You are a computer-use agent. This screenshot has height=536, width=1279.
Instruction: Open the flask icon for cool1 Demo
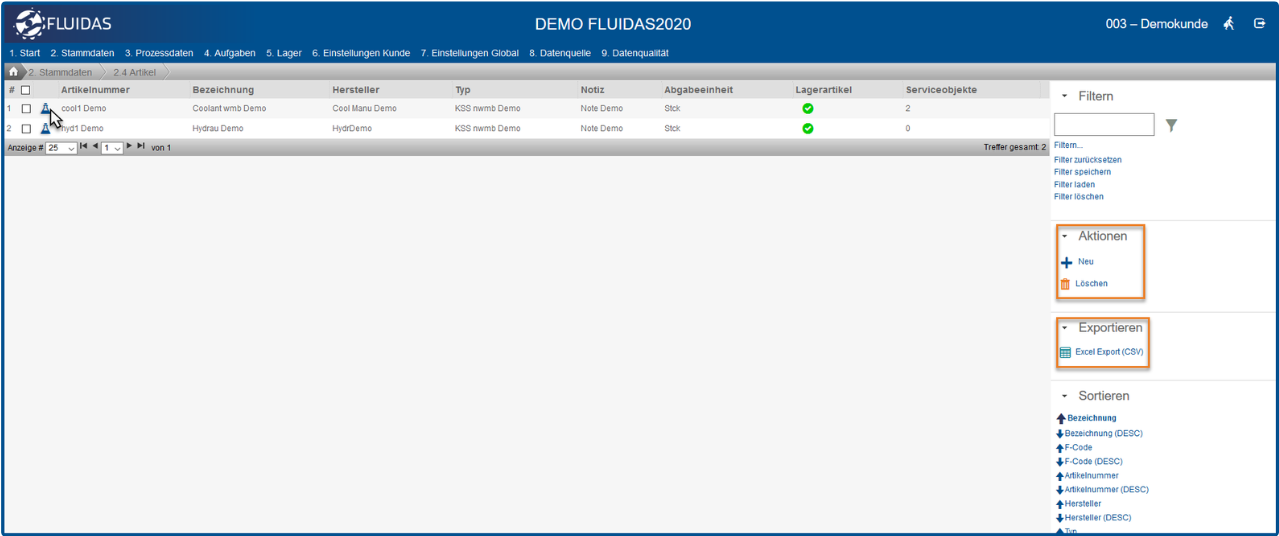[x=45, y=108]
